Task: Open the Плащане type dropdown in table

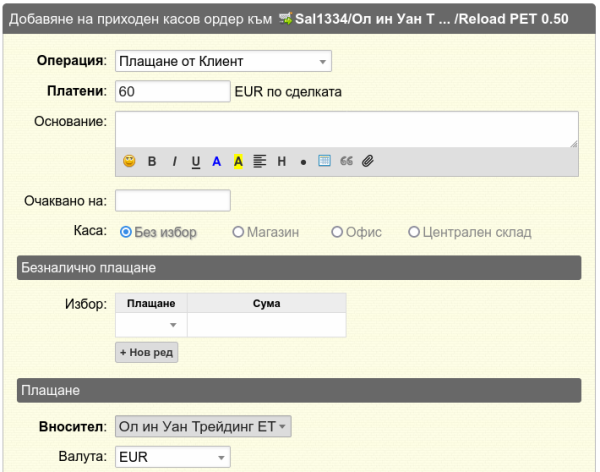Action: coord(152,325)
